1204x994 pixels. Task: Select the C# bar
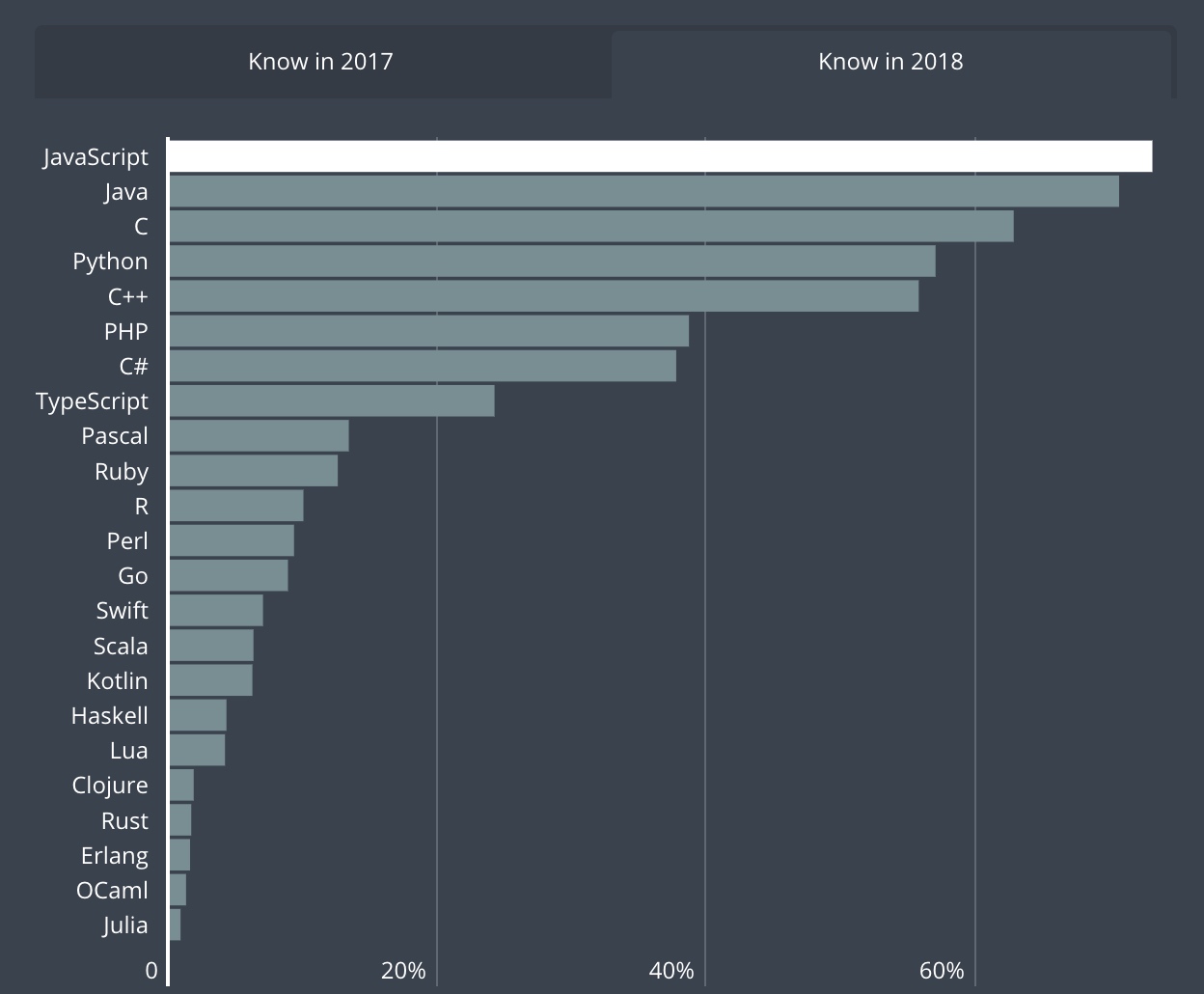tap(422, 366)
